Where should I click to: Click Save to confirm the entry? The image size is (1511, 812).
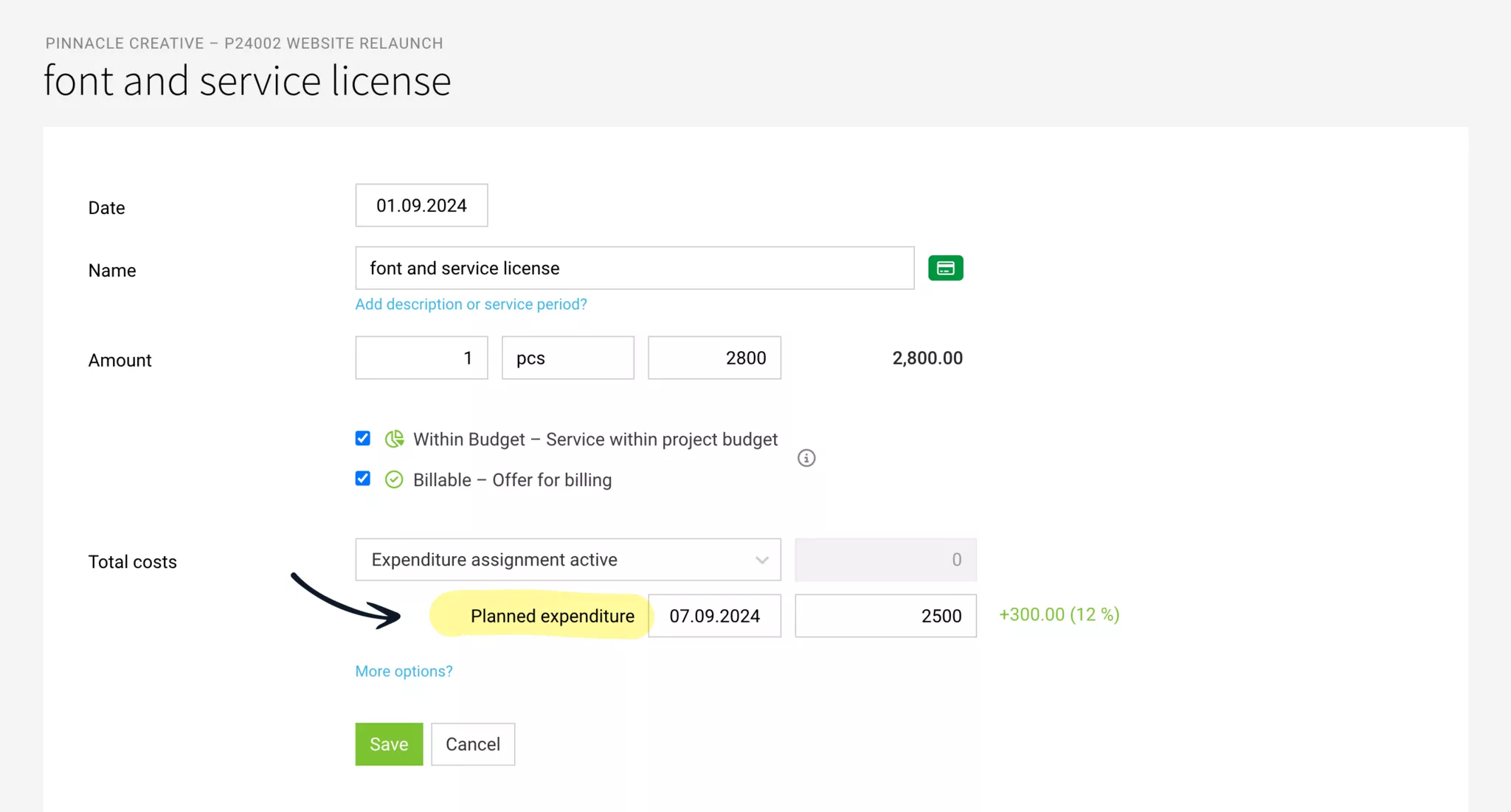pyautogui.click(x=389, y=744)
